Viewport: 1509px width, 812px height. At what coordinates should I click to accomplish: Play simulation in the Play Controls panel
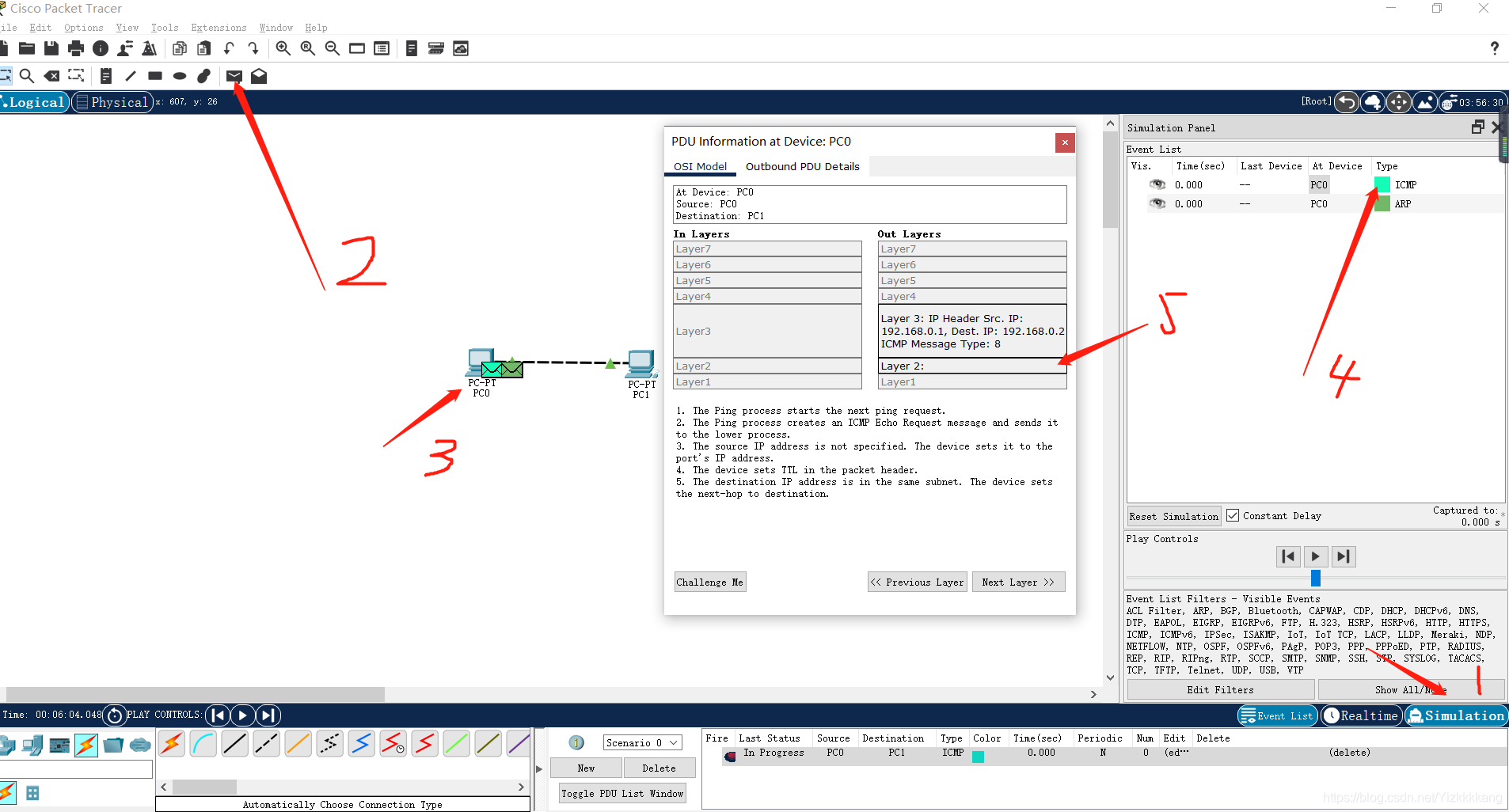click(1315, 556)
